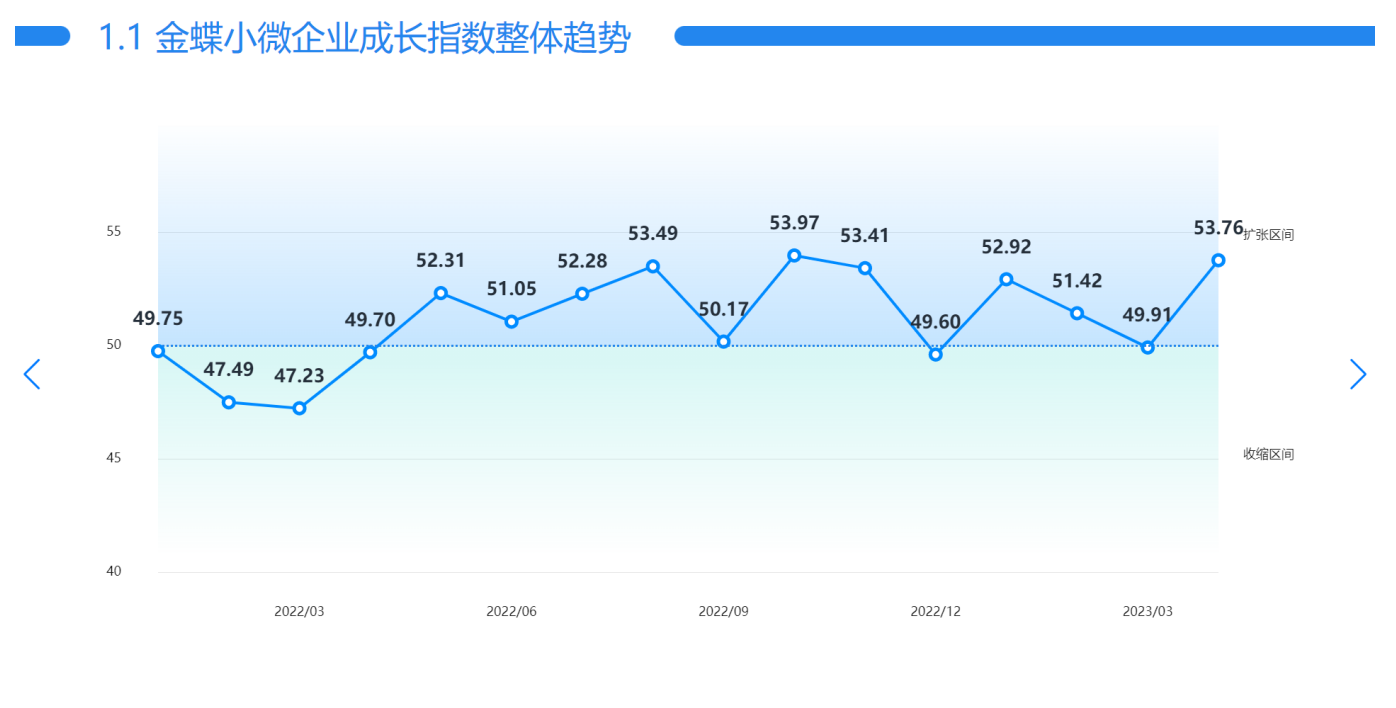Click the 52.31 data point marker

tap(441, 293)
